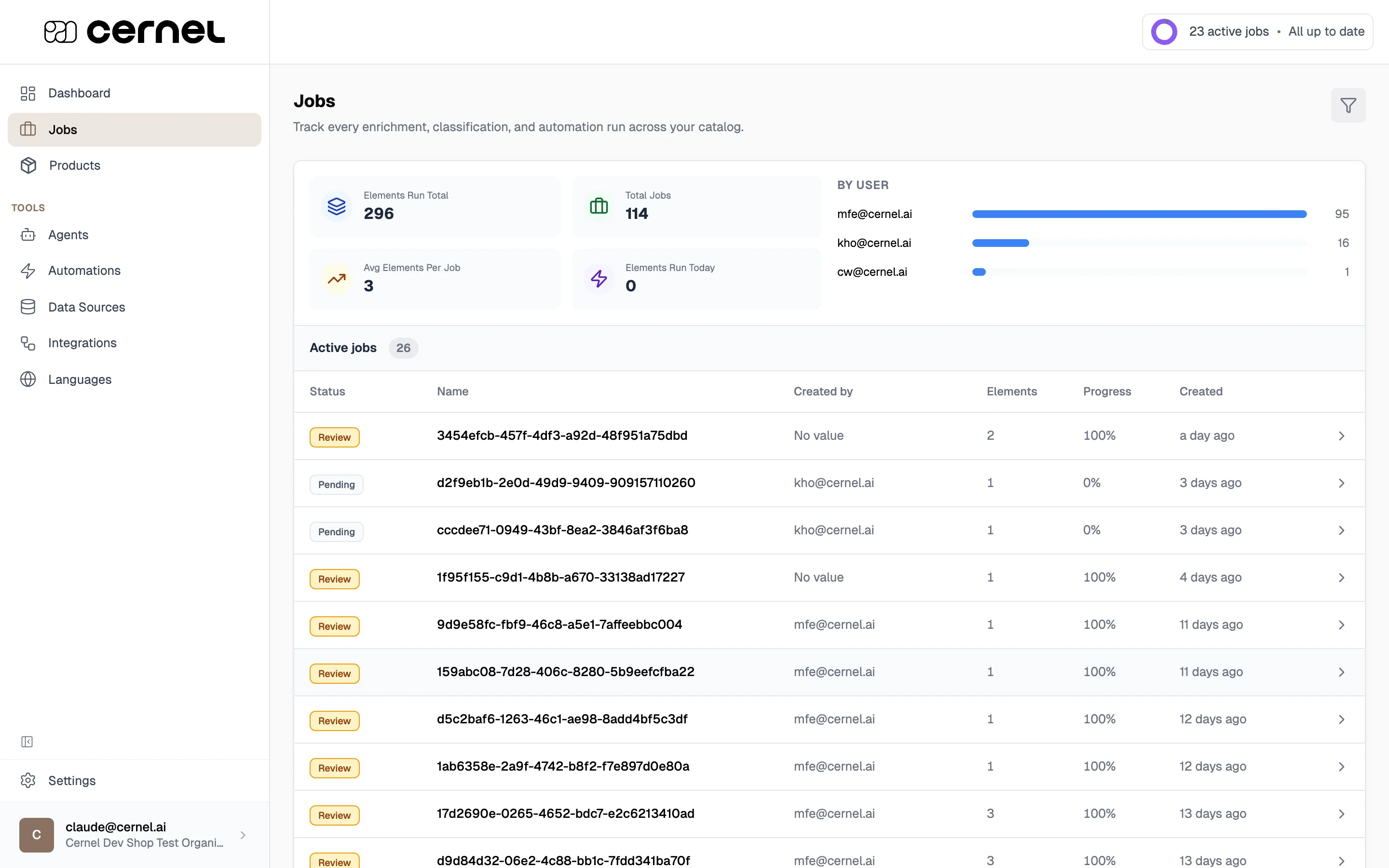Click the Status column header
Viewport: 1389px width, 868px height.
tap(327, 392)
